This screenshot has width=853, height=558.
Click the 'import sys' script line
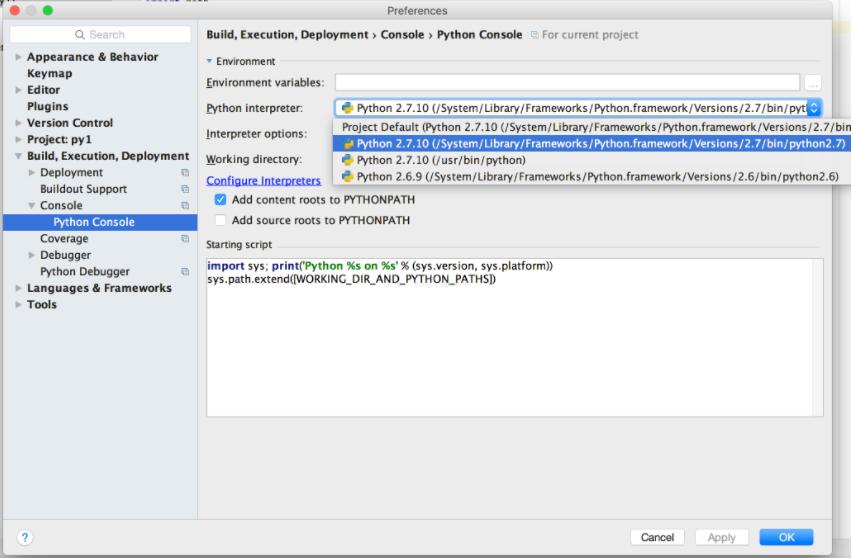coord(380,266)
